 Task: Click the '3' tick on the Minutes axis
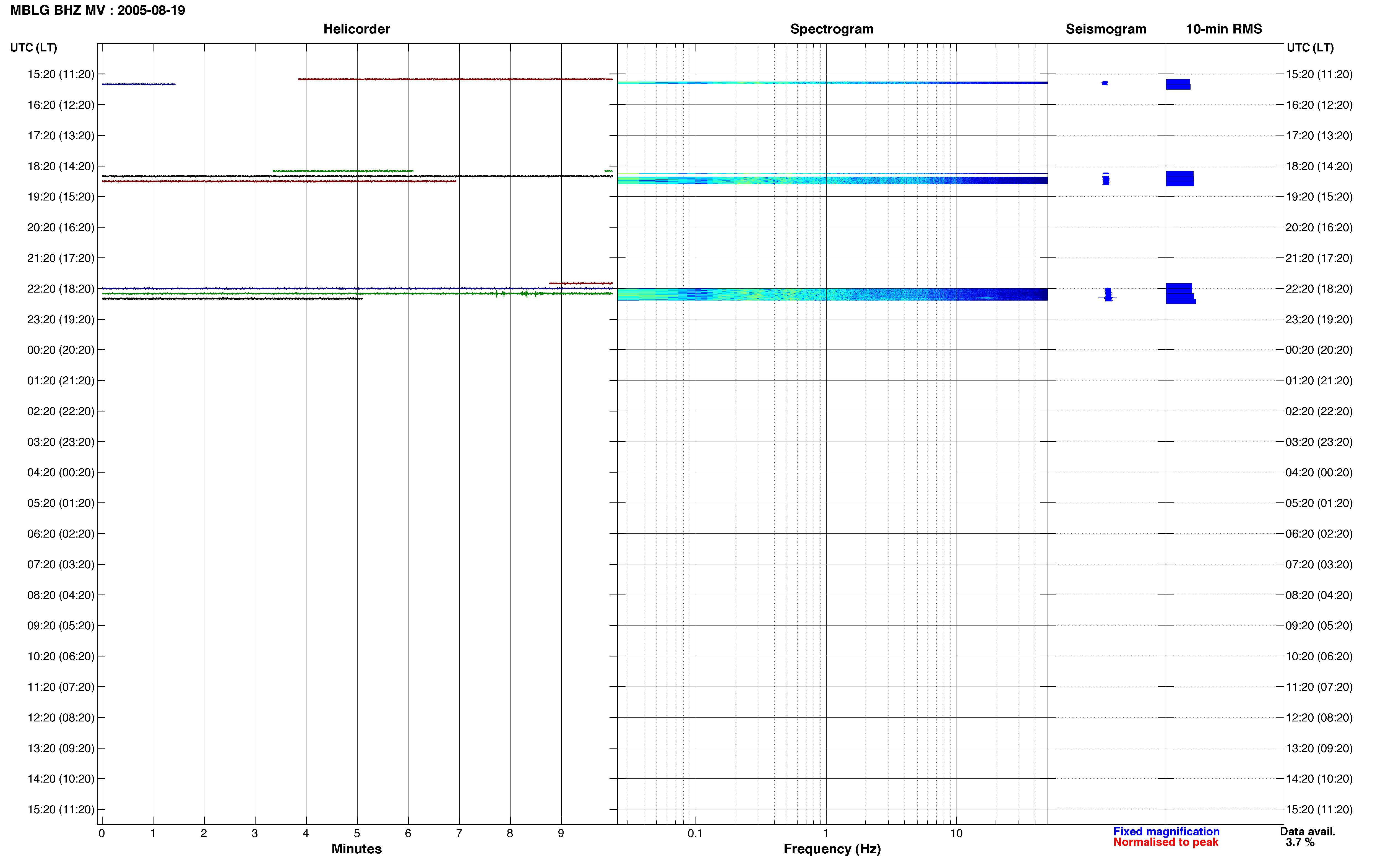coord(254,833)
